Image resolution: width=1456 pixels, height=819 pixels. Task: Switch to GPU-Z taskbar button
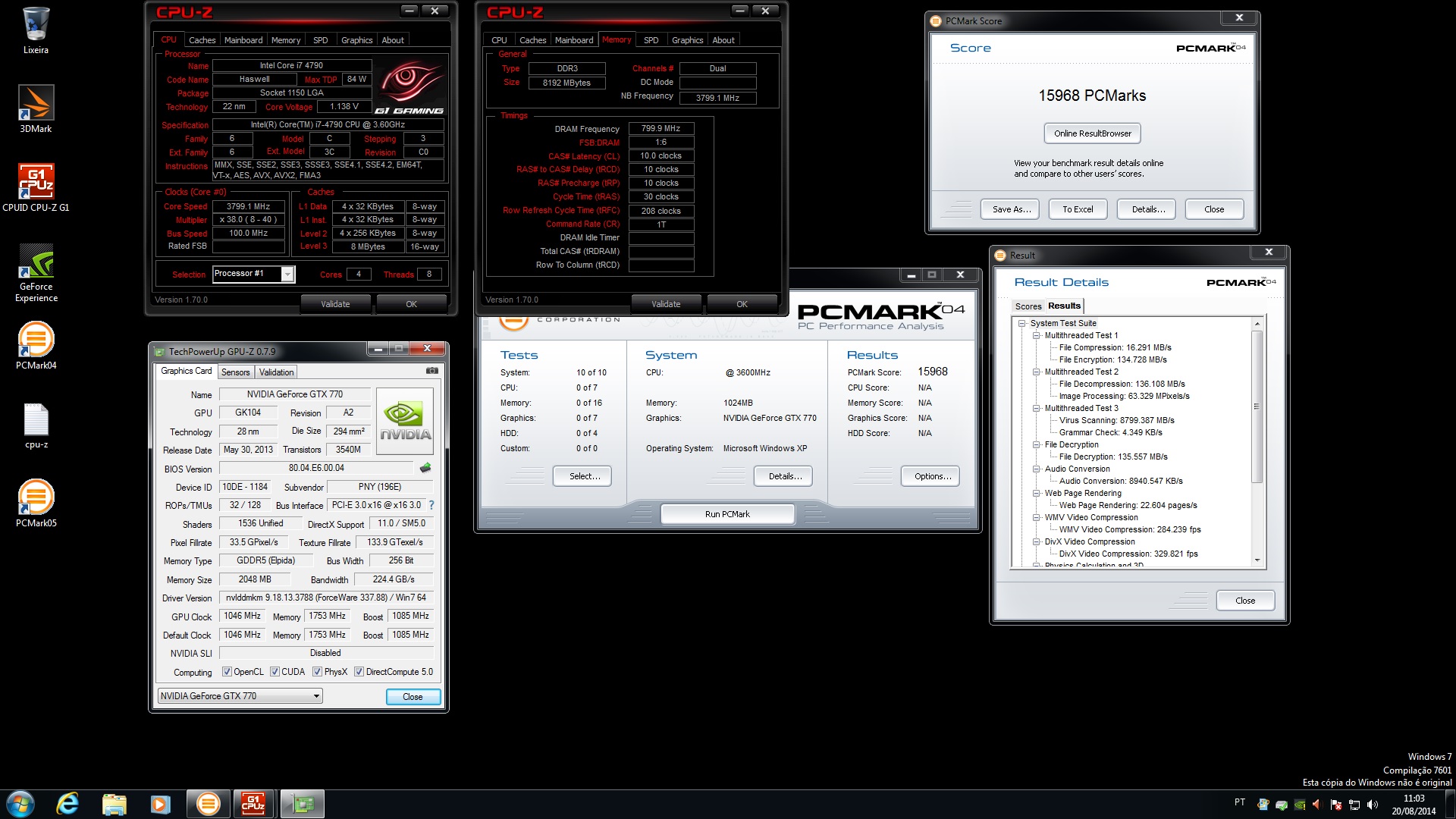[302, 804]
